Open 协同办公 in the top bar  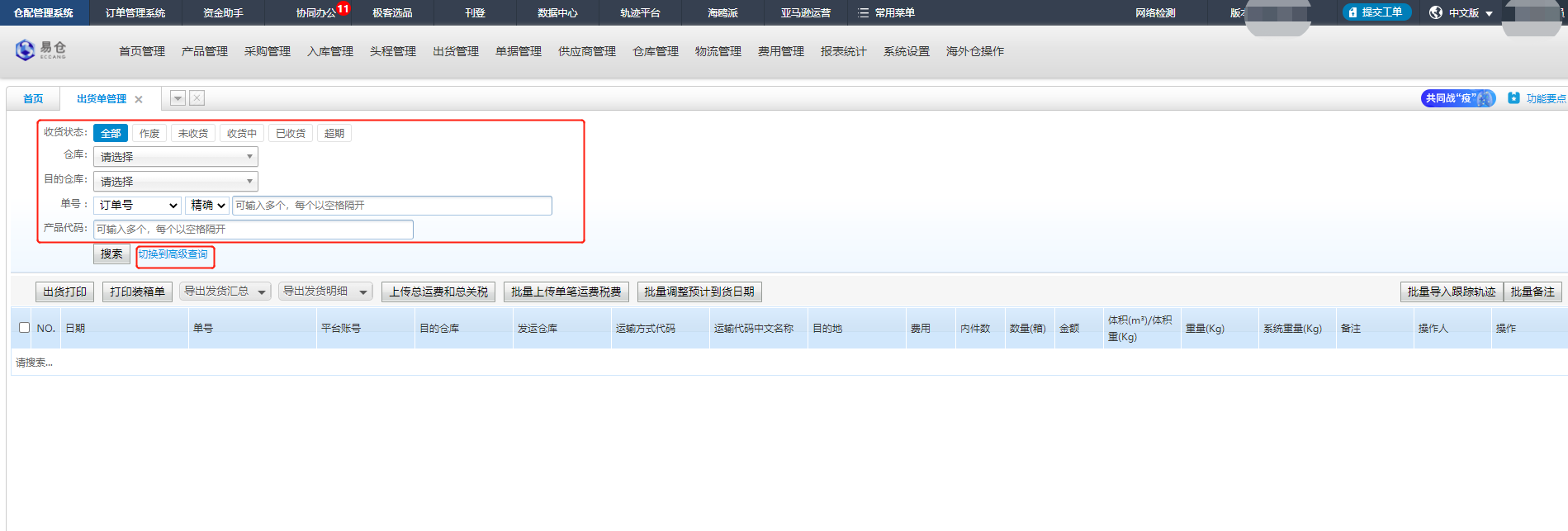pyautogui.click(x=316, y=13)
